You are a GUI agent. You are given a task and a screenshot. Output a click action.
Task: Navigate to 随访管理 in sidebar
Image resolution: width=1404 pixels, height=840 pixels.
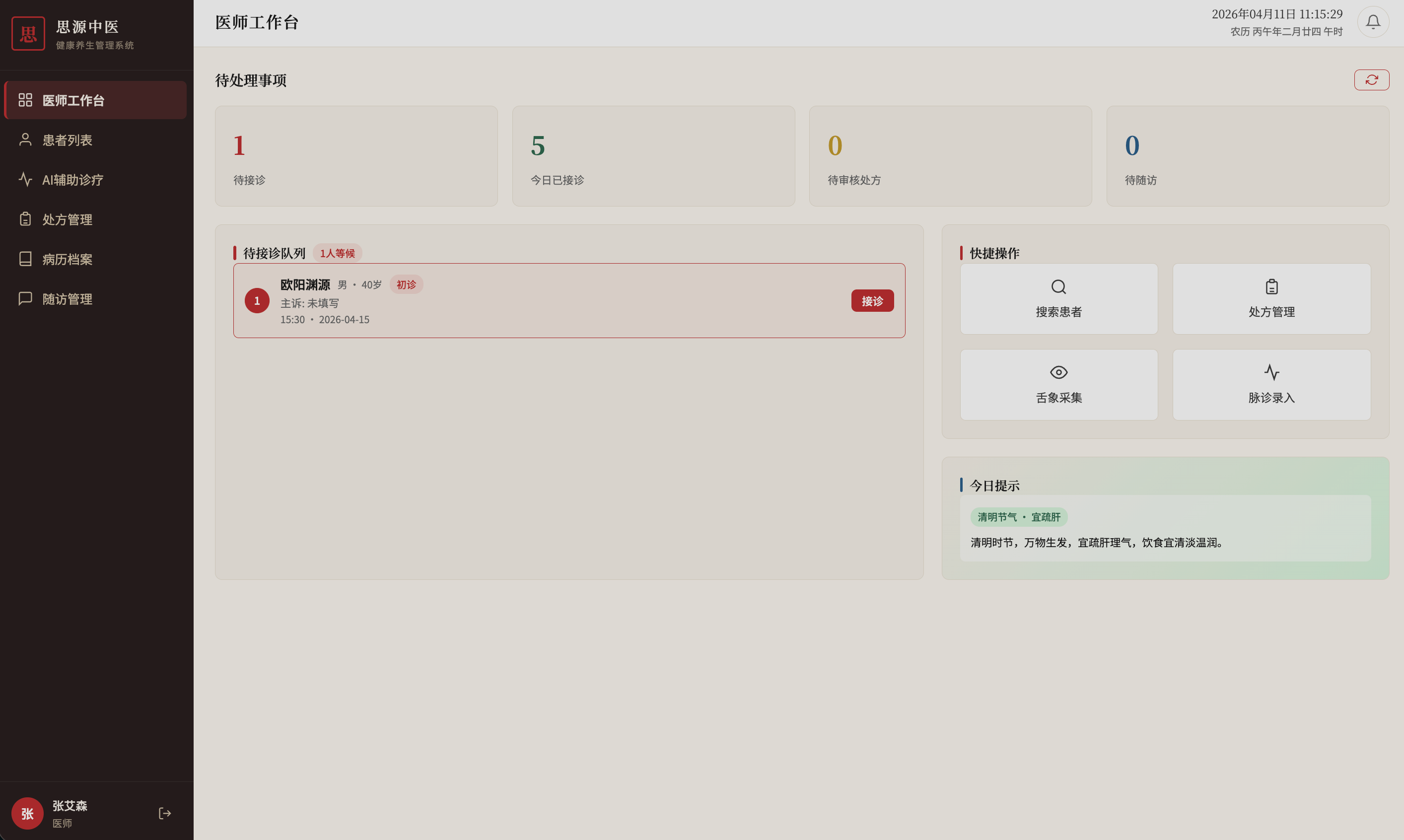click(x=67, y=298)
